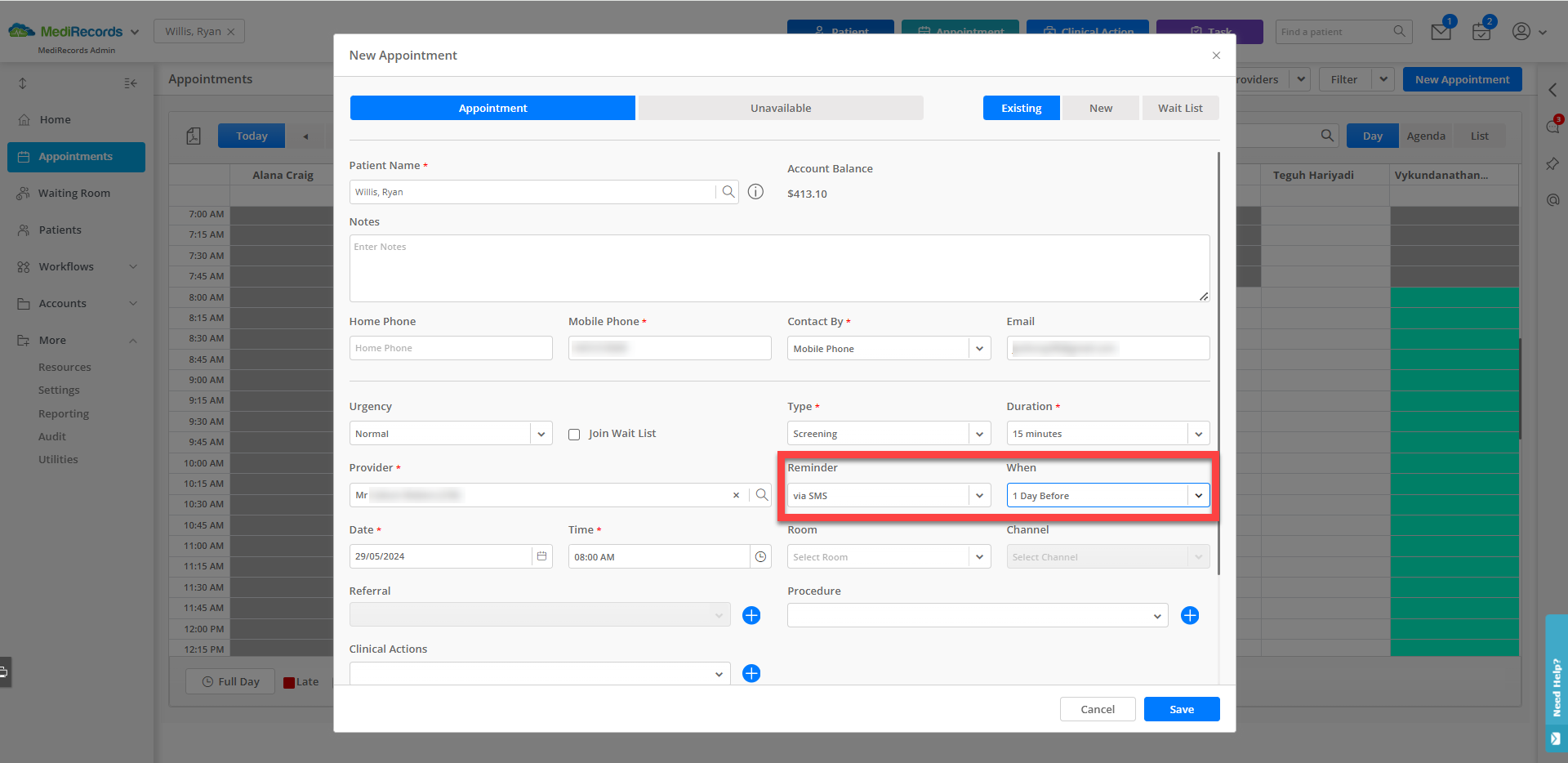The height and width of the screenshot is (763, 1568).
Task: Click the red Late legend swatch
Action: coord(287,681)
